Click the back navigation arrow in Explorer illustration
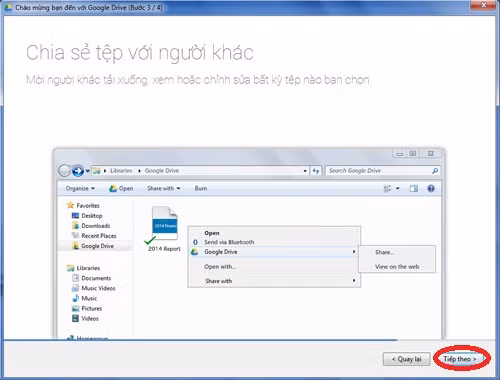The image size is (500, 380). 64,171
